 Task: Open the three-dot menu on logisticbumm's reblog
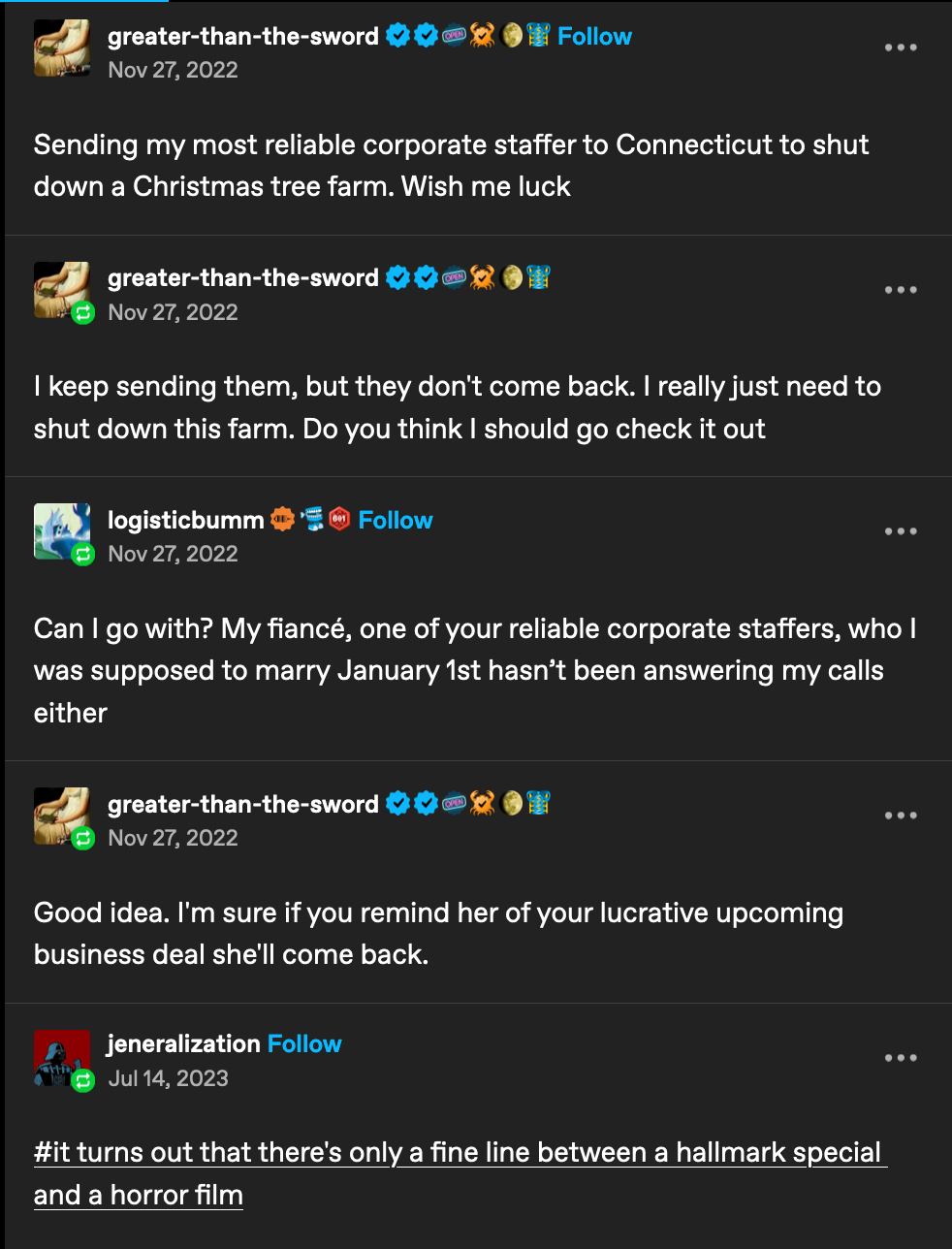[x=901, y=531]
